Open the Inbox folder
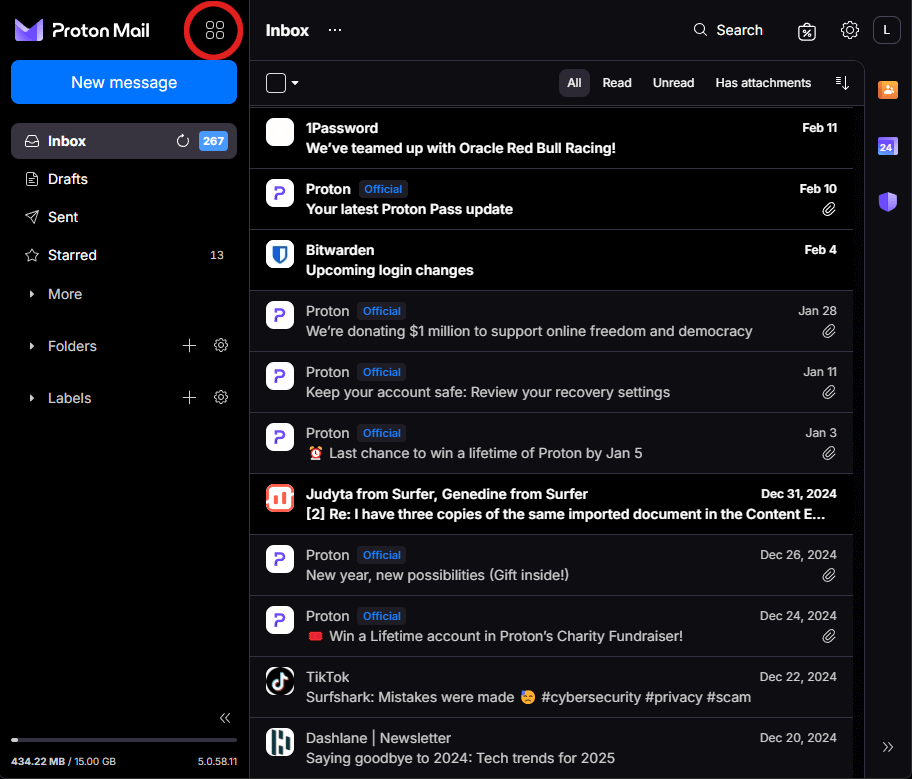The width and height of the screenshot is (912, 779). coord(124,141)
